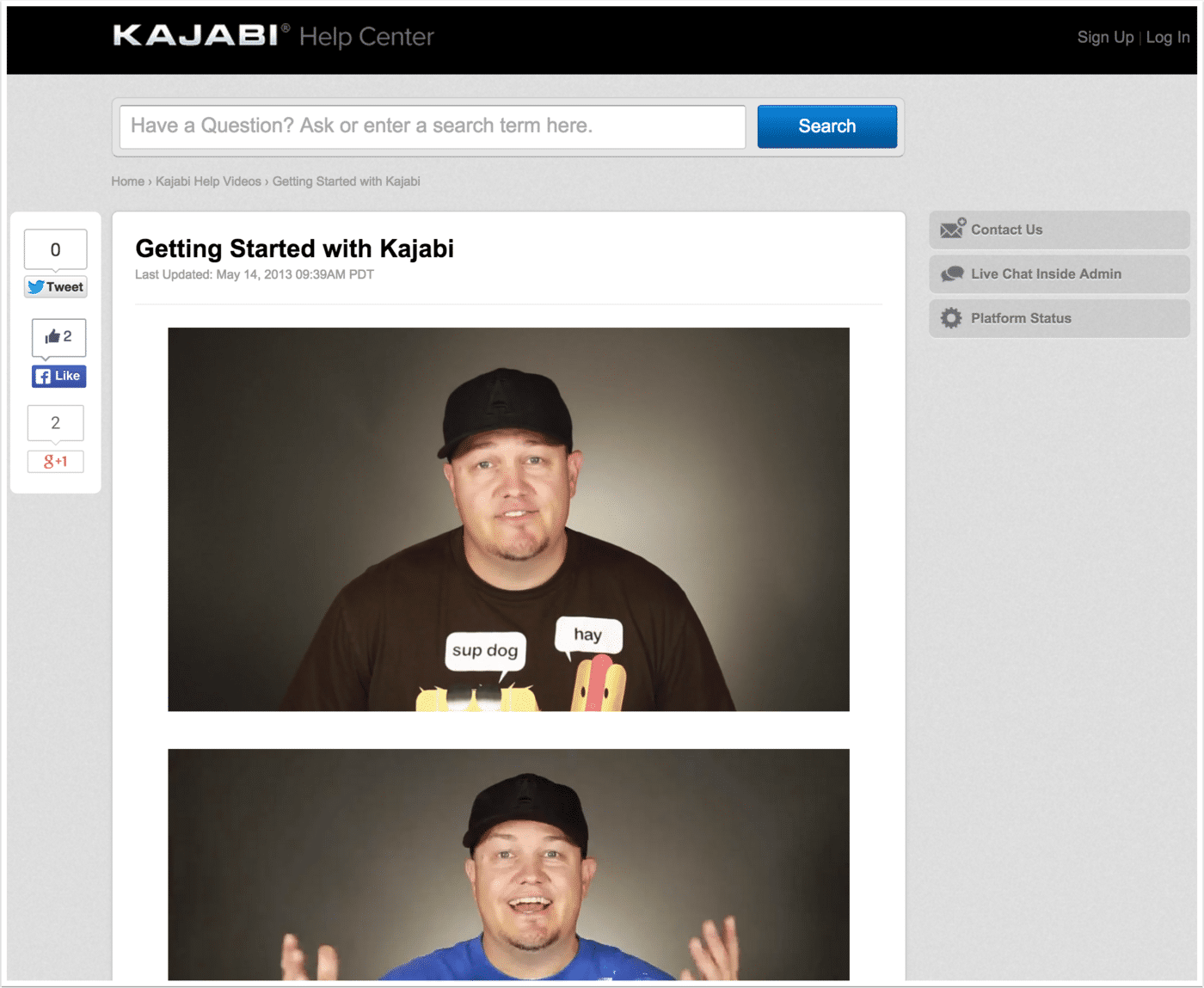Screen dimensions: 1204x988
Task: Click the article title Getting Started with Kajabi
Action: coord(294,249)
